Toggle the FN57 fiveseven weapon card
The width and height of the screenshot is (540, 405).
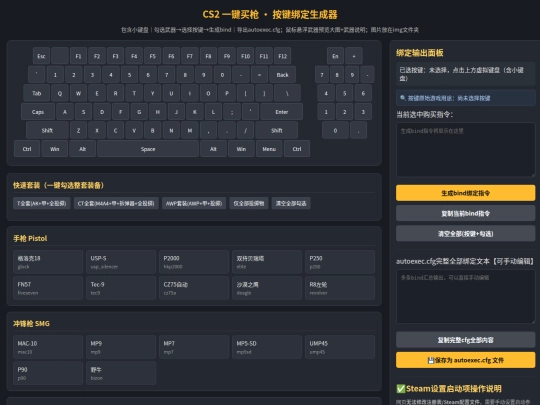tap(48, 288)
